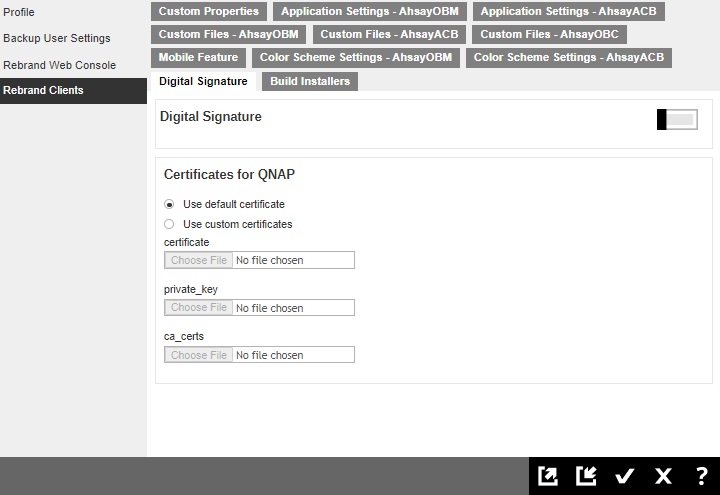This screenshot has height=495, width=720.
Task: Choose file for ca_certs field
Action: (199, 355)
